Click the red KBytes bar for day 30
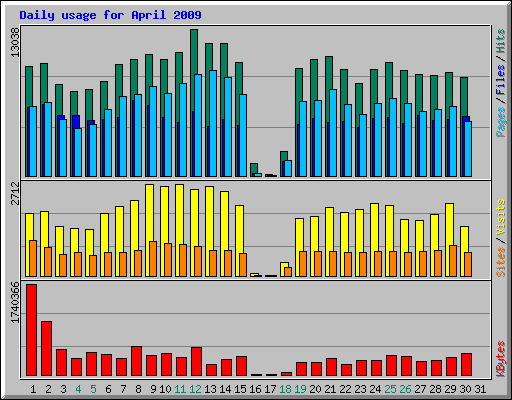The width and height of the screenshot is (512, 400). click(466, 365)
